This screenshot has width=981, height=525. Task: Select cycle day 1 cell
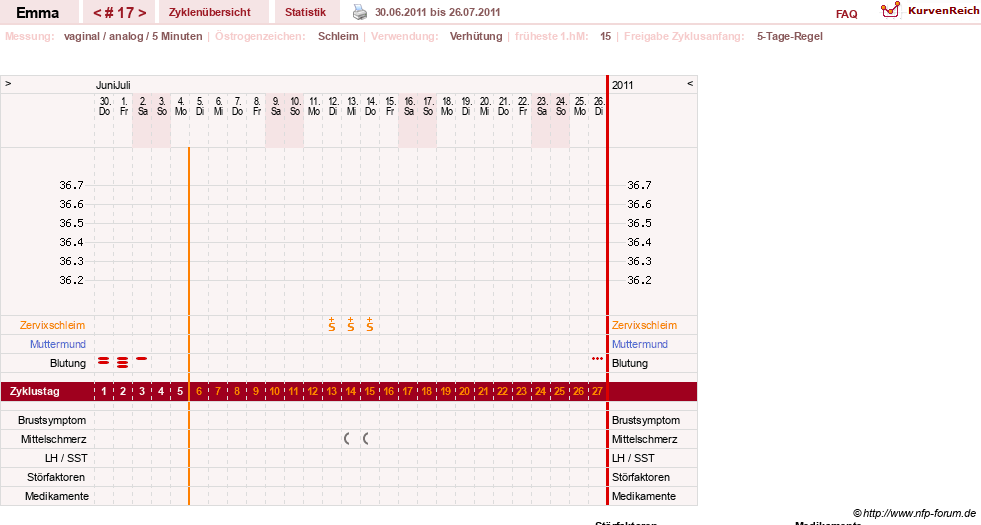pos(104,391)
